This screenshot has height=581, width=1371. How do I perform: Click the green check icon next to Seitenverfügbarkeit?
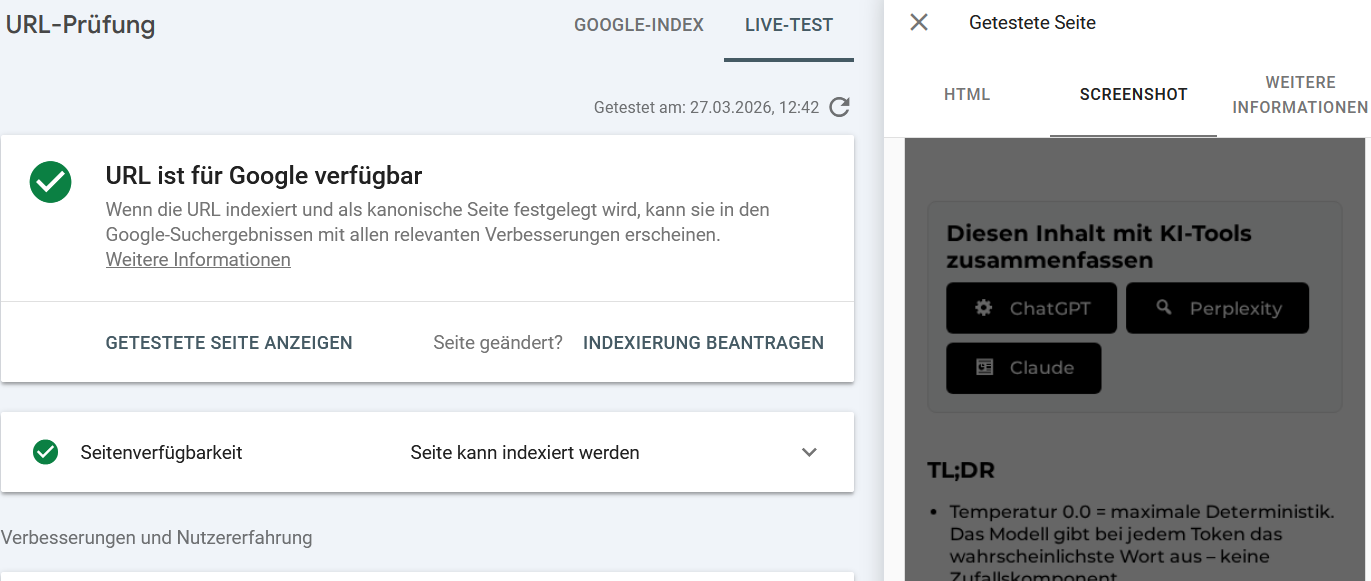point(45,452)
